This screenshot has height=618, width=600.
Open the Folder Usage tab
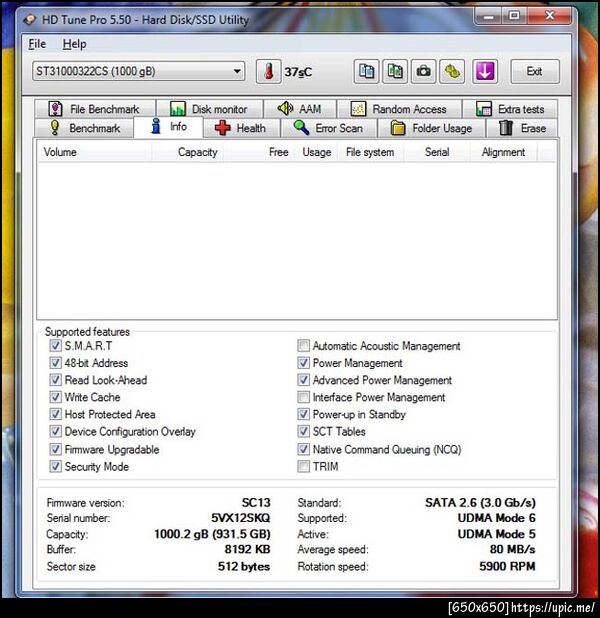[x=431, y=128]
